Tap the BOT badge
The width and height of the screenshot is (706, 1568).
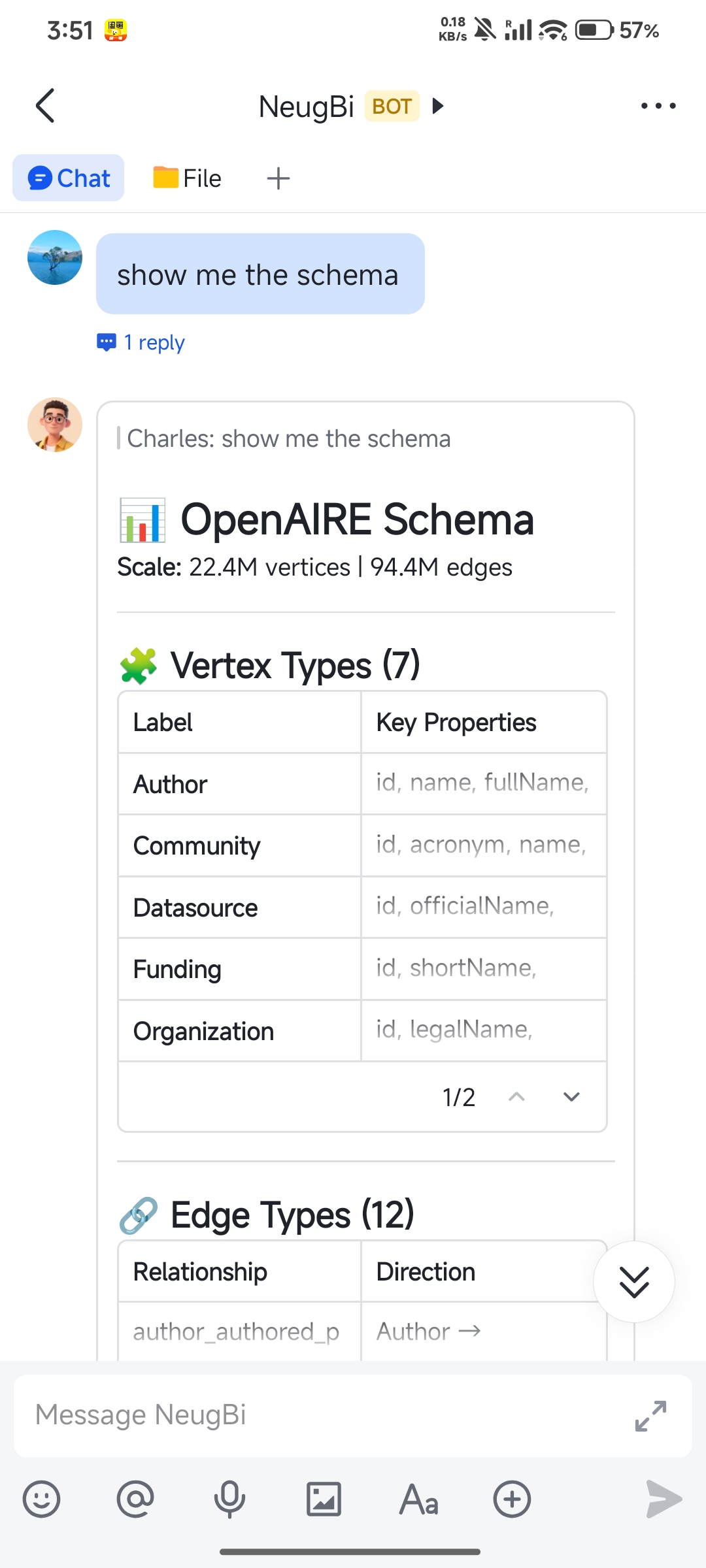pyautogui.click(x=392, y=106)
